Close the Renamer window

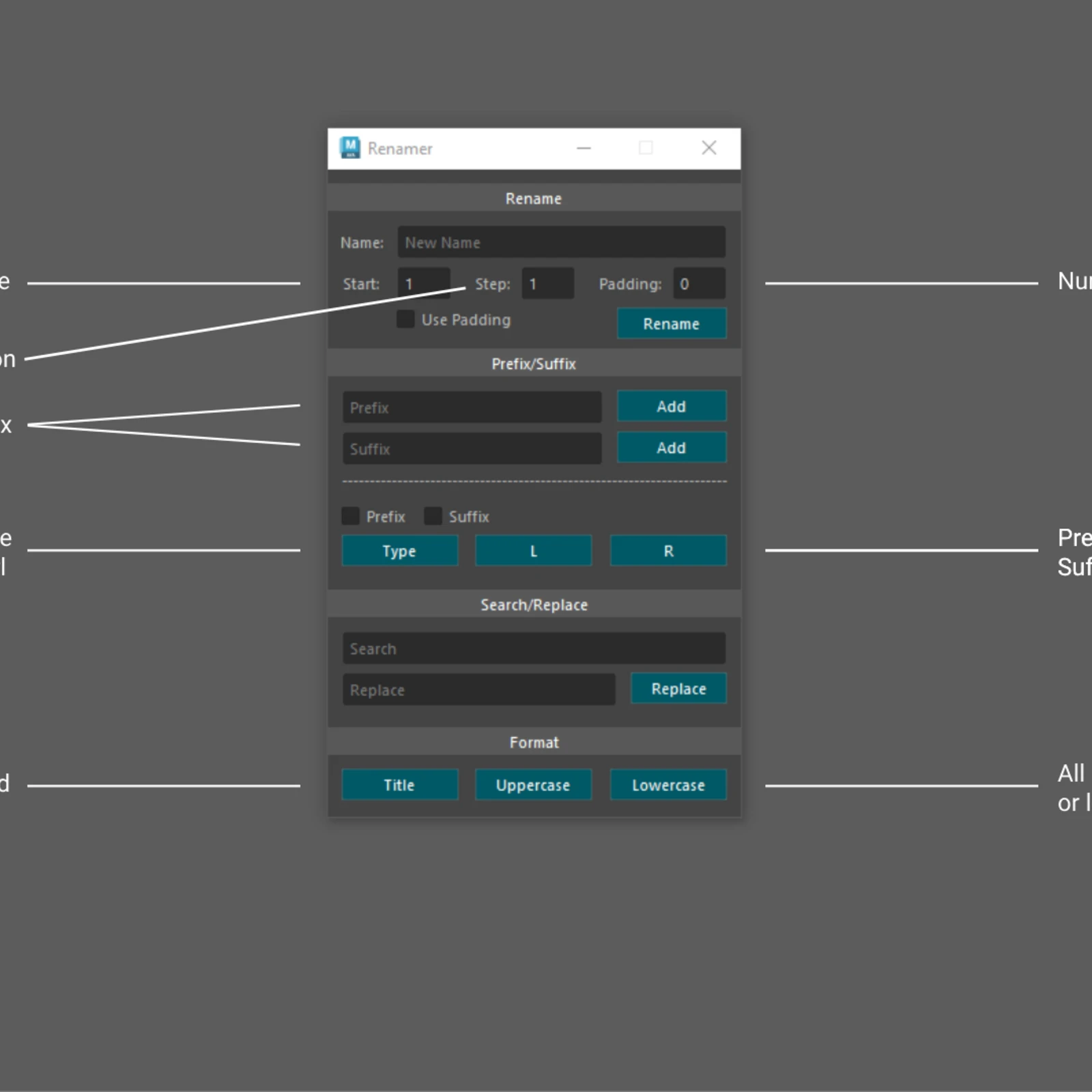click(709, 148)
